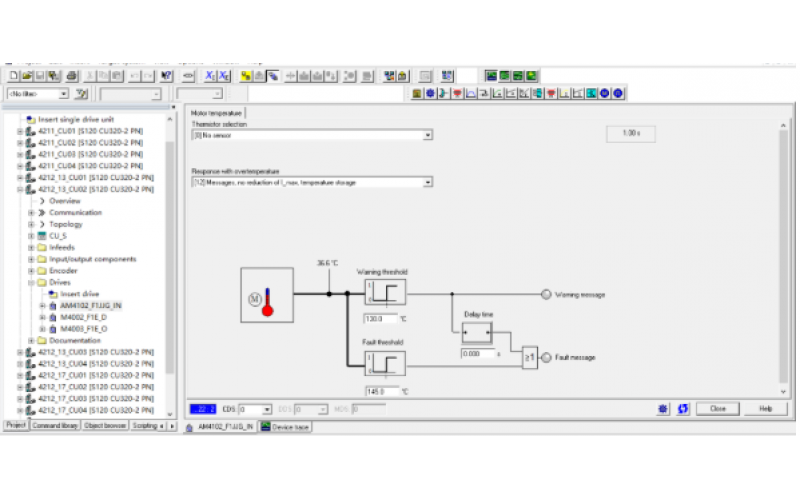Click the filter settings icon beside No filter
This screenshot has height=500, width=800.
point(82,94)
